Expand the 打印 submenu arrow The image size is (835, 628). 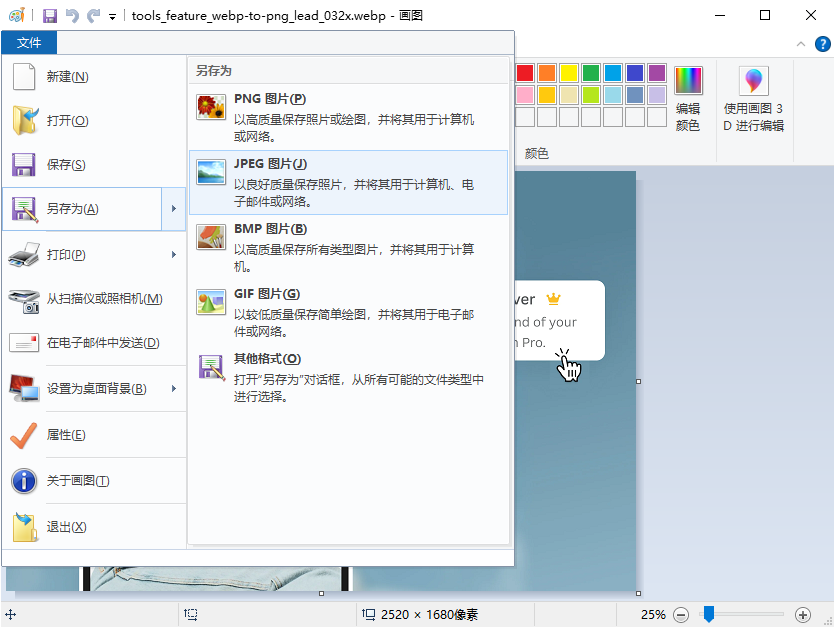tap(174, 255)
